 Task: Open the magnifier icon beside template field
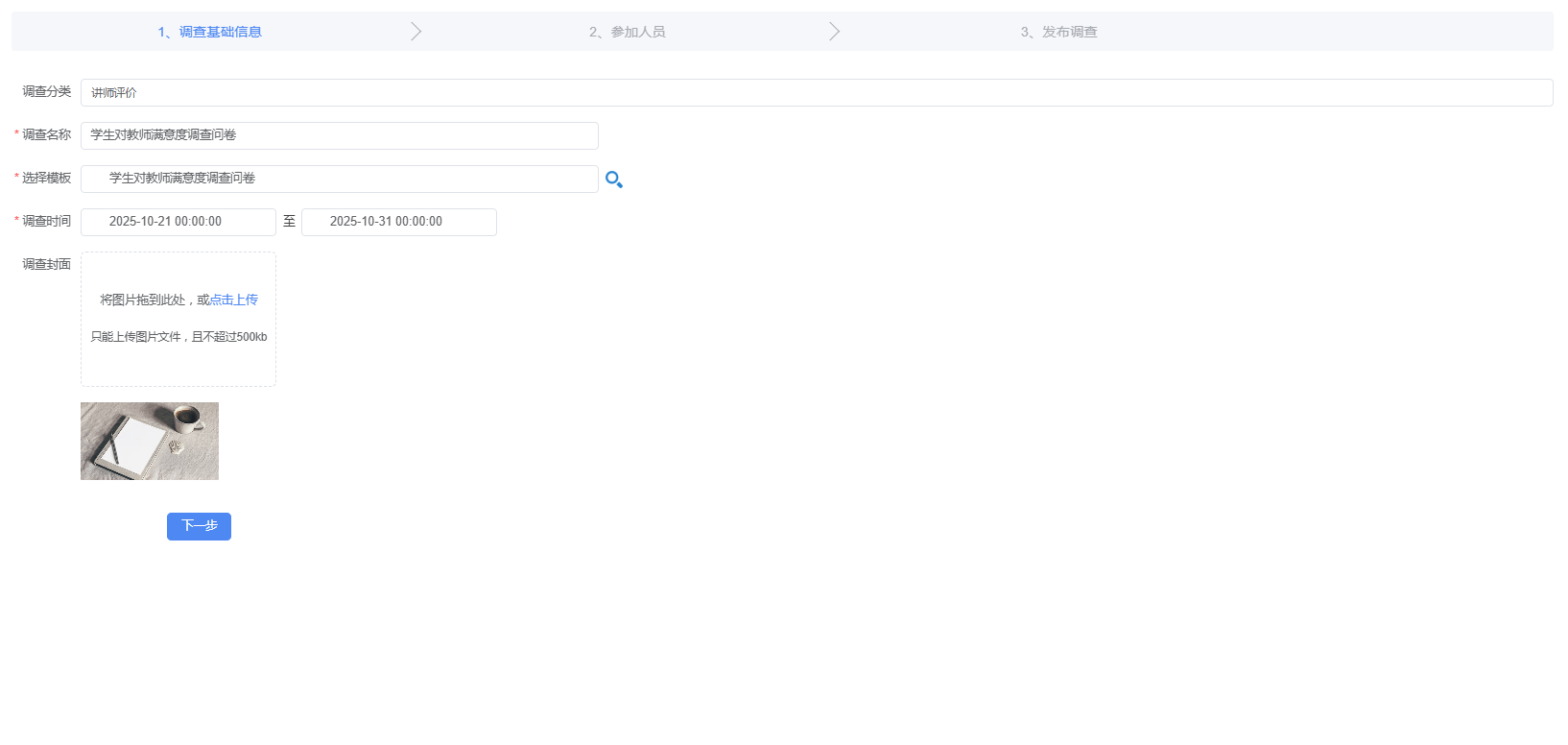[614, 180]
